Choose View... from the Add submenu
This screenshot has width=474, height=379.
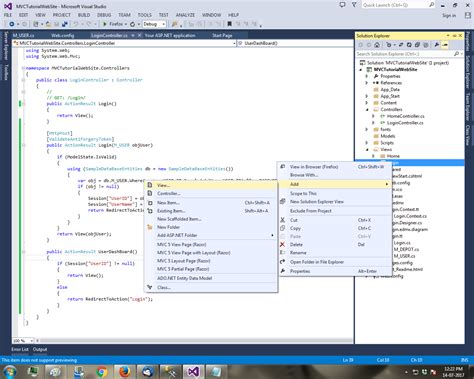pos(211,185)
